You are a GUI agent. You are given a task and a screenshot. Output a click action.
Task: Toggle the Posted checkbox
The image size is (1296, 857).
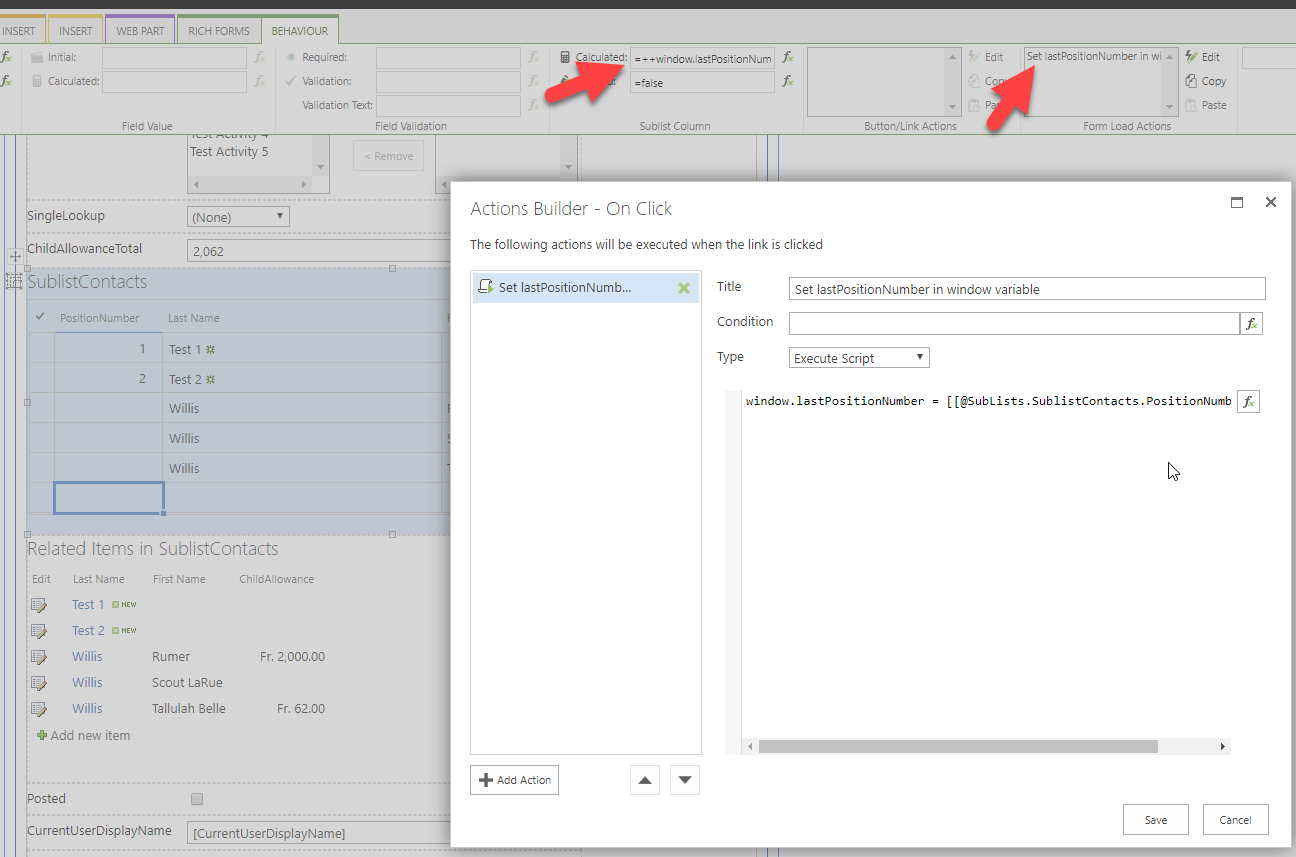pyautogui.click(x=197, y=799)
